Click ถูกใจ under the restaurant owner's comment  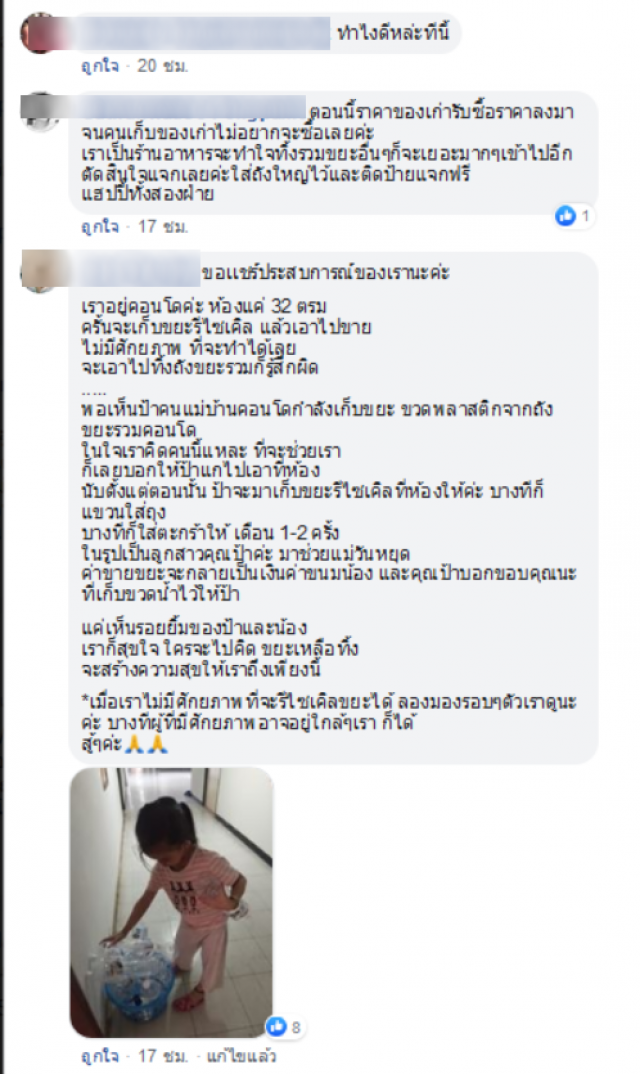(x=99, y=226)
